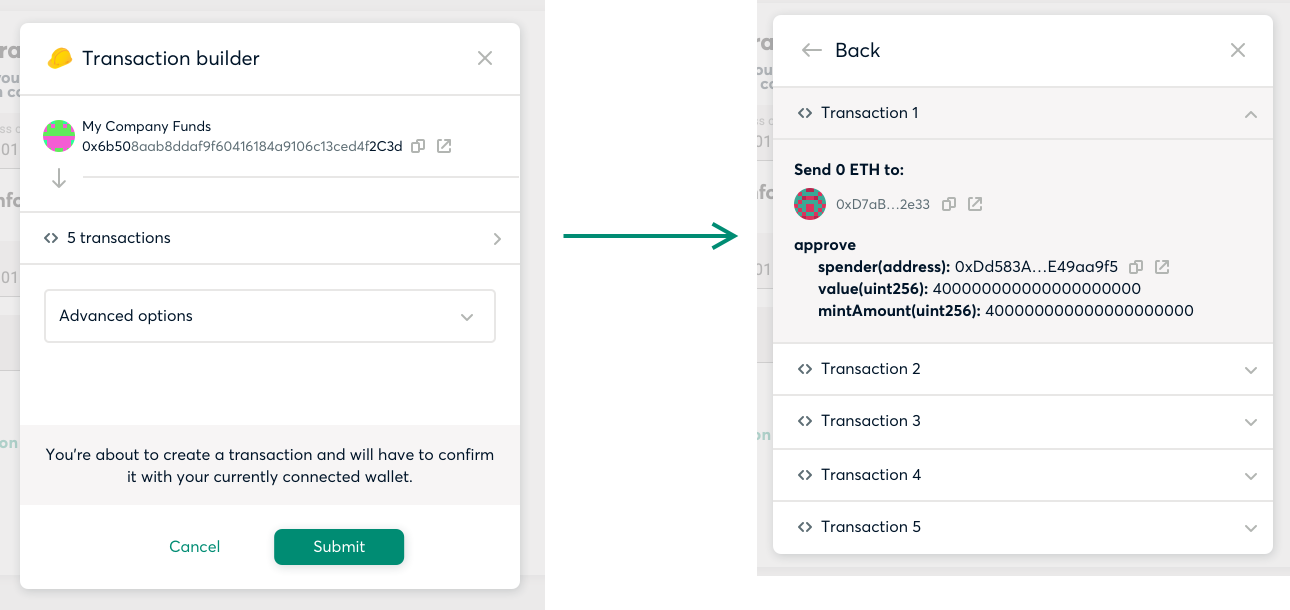Expand the Transaction 4 section

1023,475
